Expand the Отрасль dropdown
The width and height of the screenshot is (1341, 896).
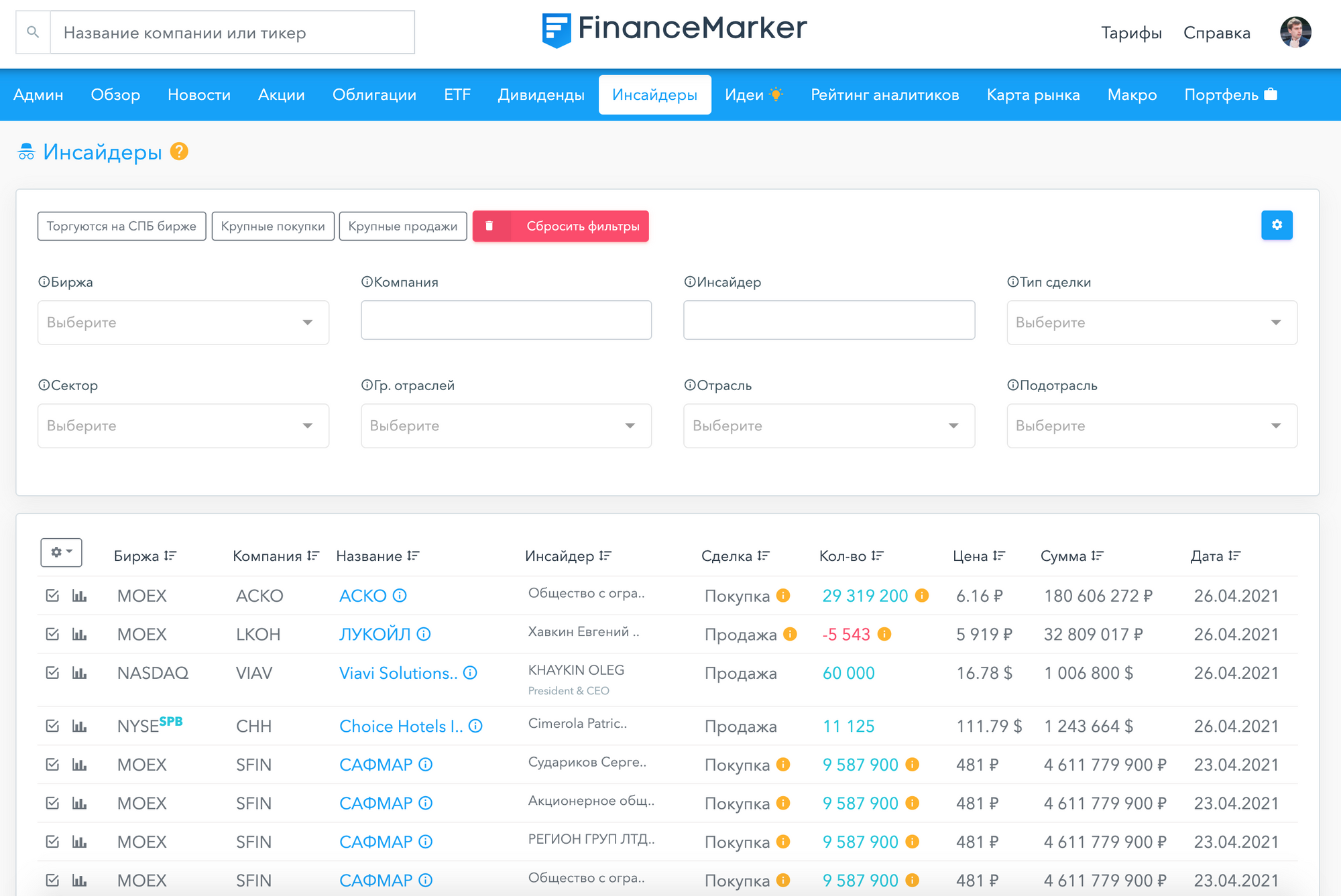(x=829, y=426)
